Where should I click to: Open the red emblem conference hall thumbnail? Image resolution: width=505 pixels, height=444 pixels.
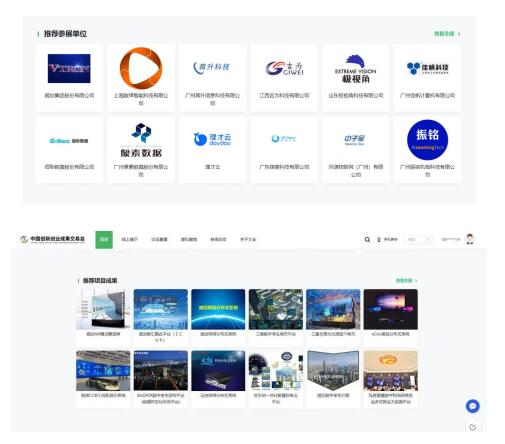[390, 371]
